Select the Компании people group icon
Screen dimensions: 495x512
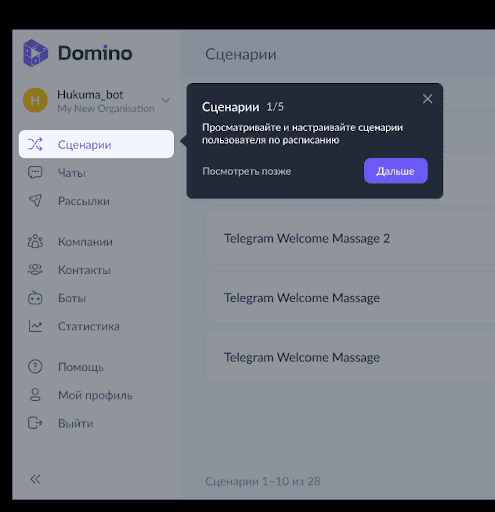(x=35, y=242)
